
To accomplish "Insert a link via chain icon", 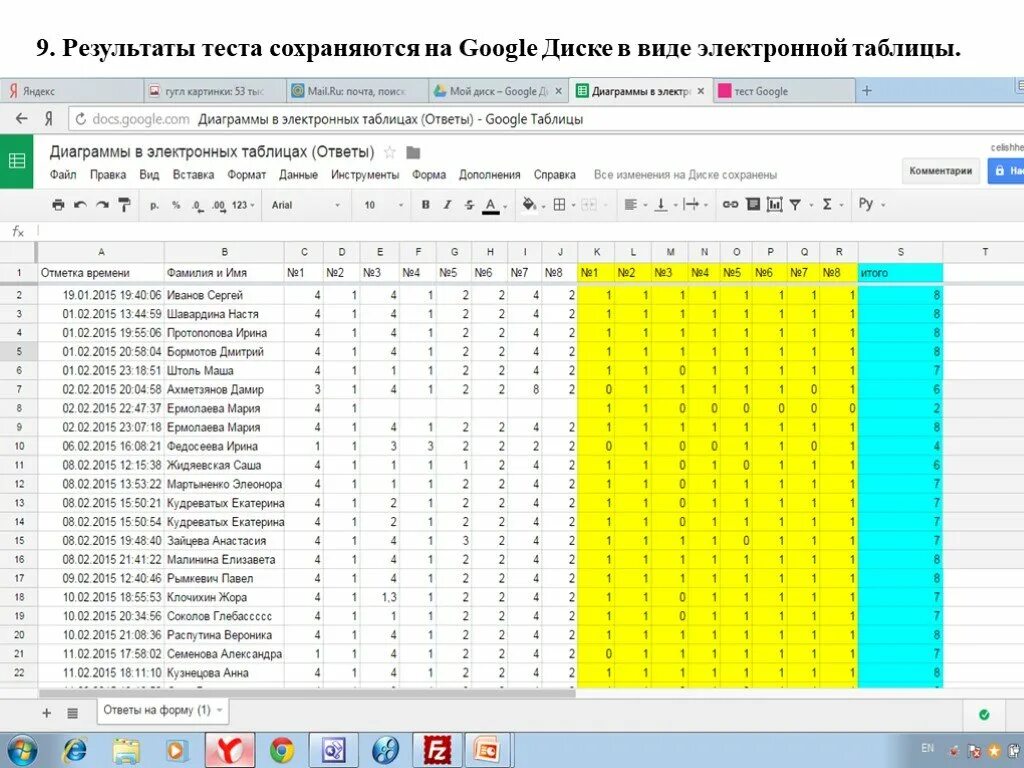I will click(x=730, y=205).
